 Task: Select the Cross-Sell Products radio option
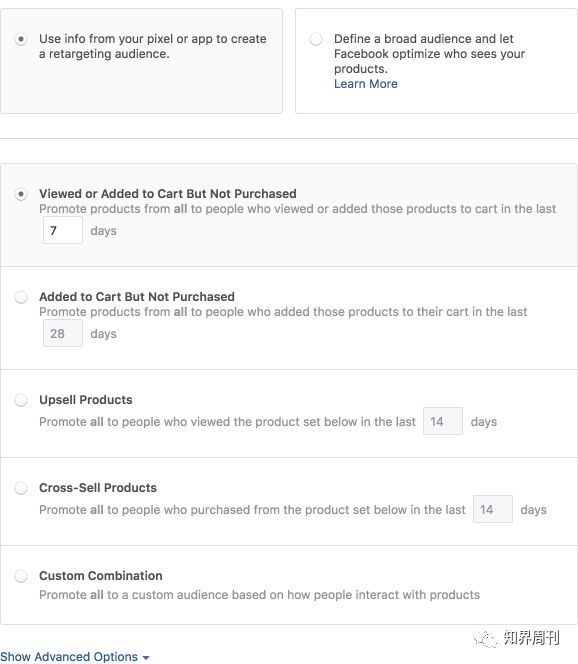pos(21,488)
